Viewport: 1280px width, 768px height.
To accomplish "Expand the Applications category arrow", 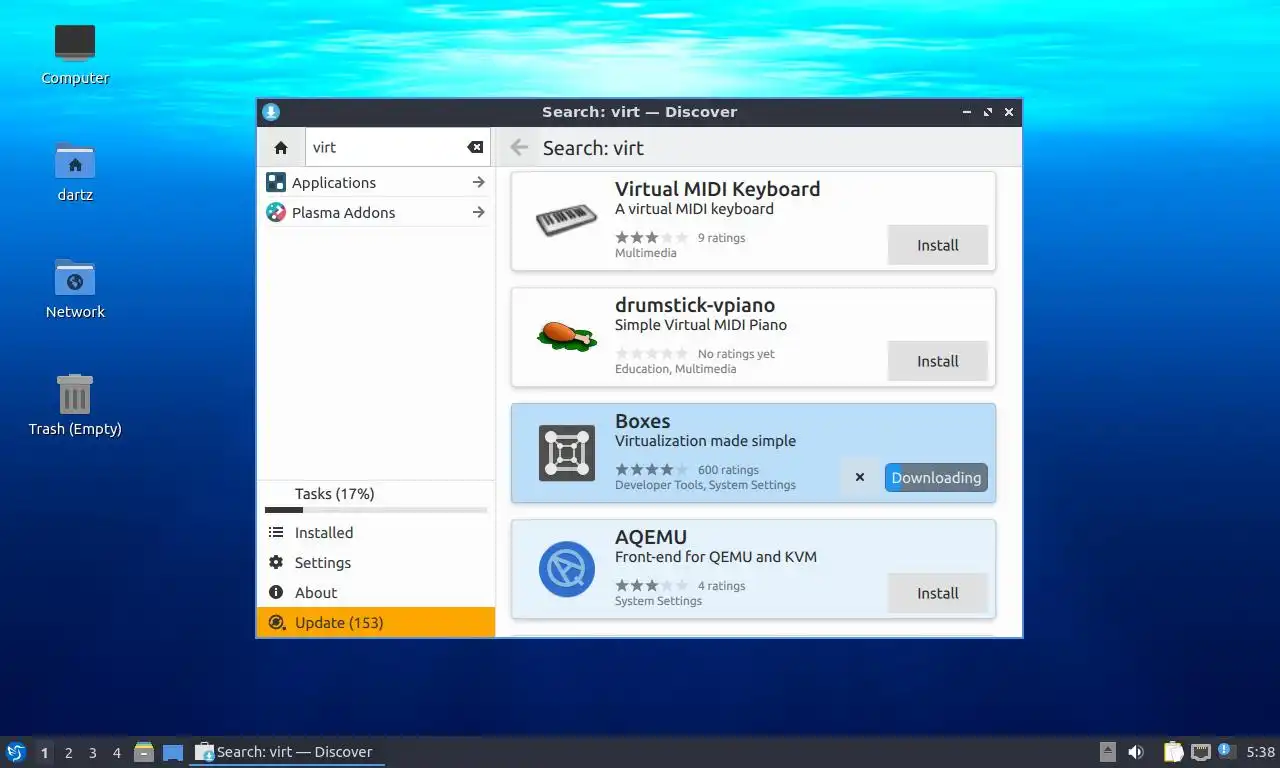I will point(478,183).
